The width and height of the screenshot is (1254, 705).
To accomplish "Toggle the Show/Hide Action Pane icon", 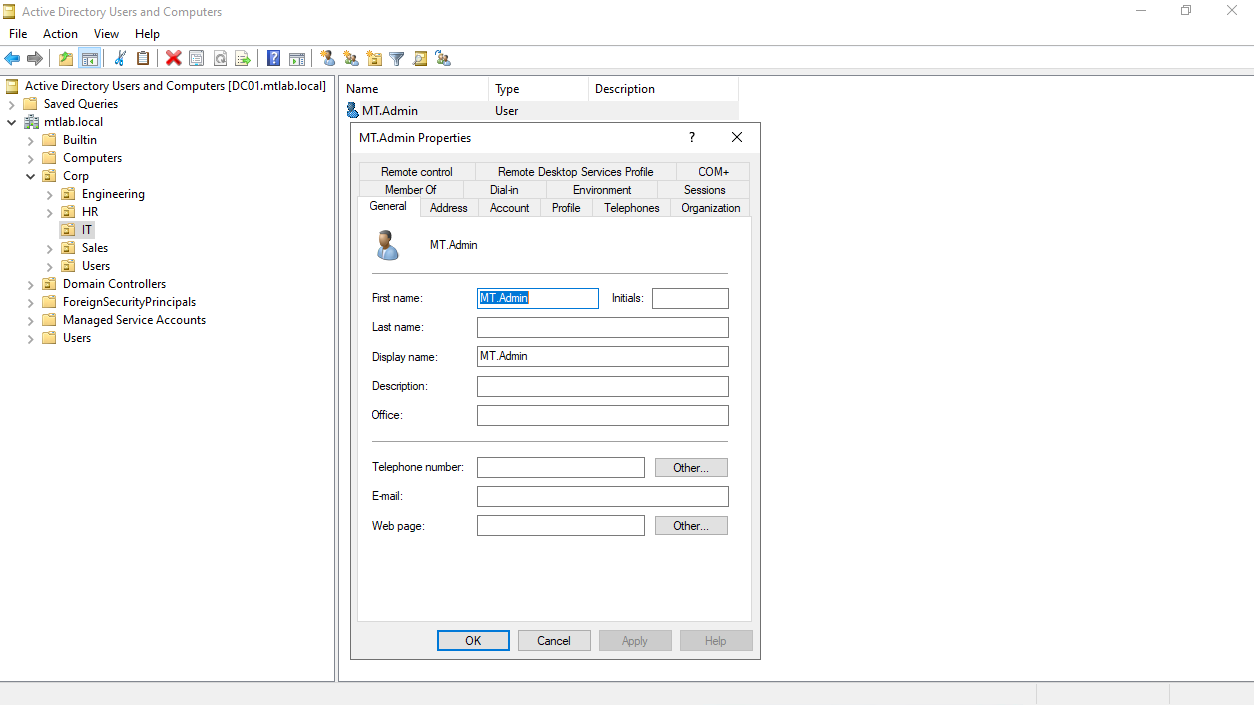I will [297, 58].
